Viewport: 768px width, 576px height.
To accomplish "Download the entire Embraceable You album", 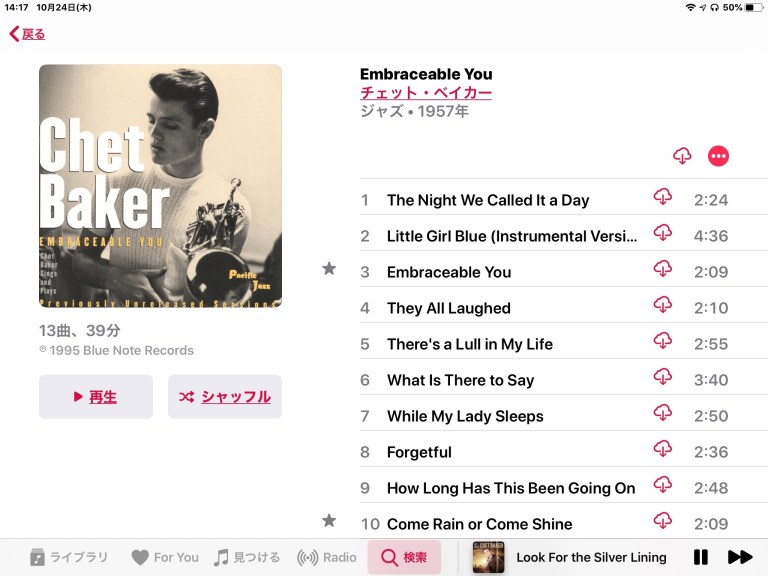I will [x=682, y=156].
